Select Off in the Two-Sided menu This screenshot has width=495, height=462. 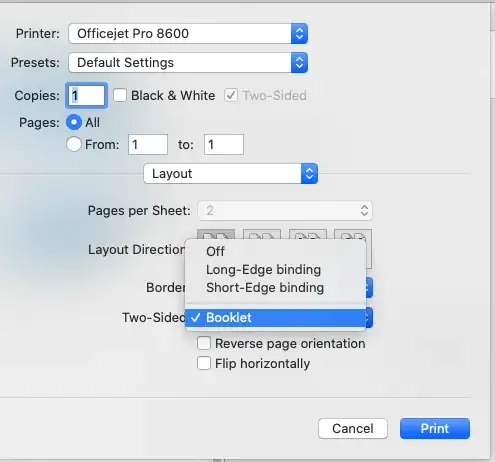point(275,252)
